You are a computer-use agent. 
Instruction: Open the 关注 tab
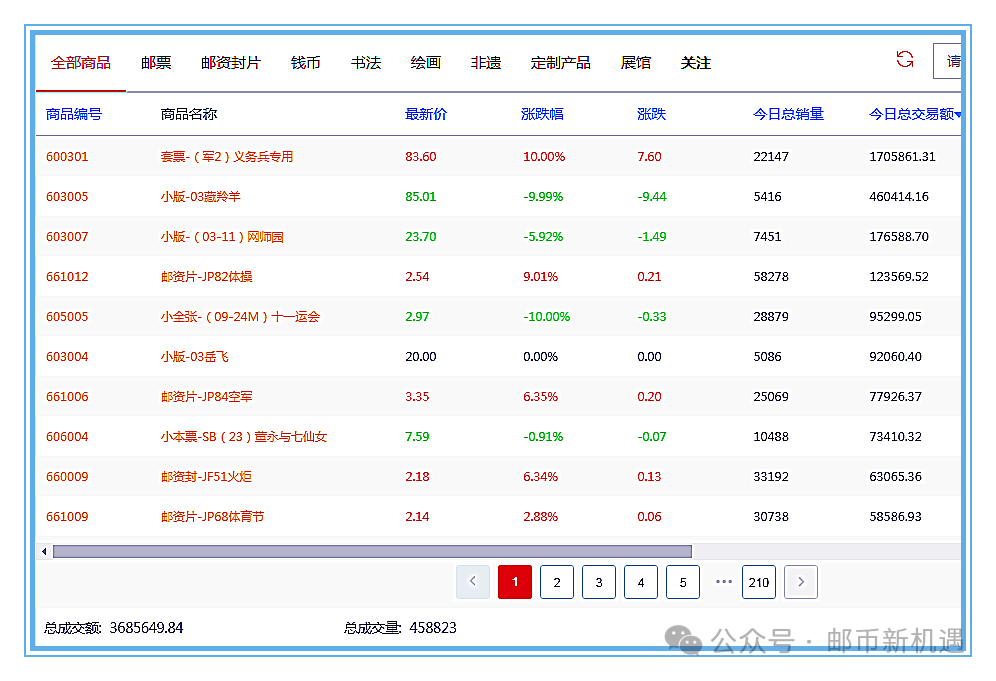tap(696, 63)
